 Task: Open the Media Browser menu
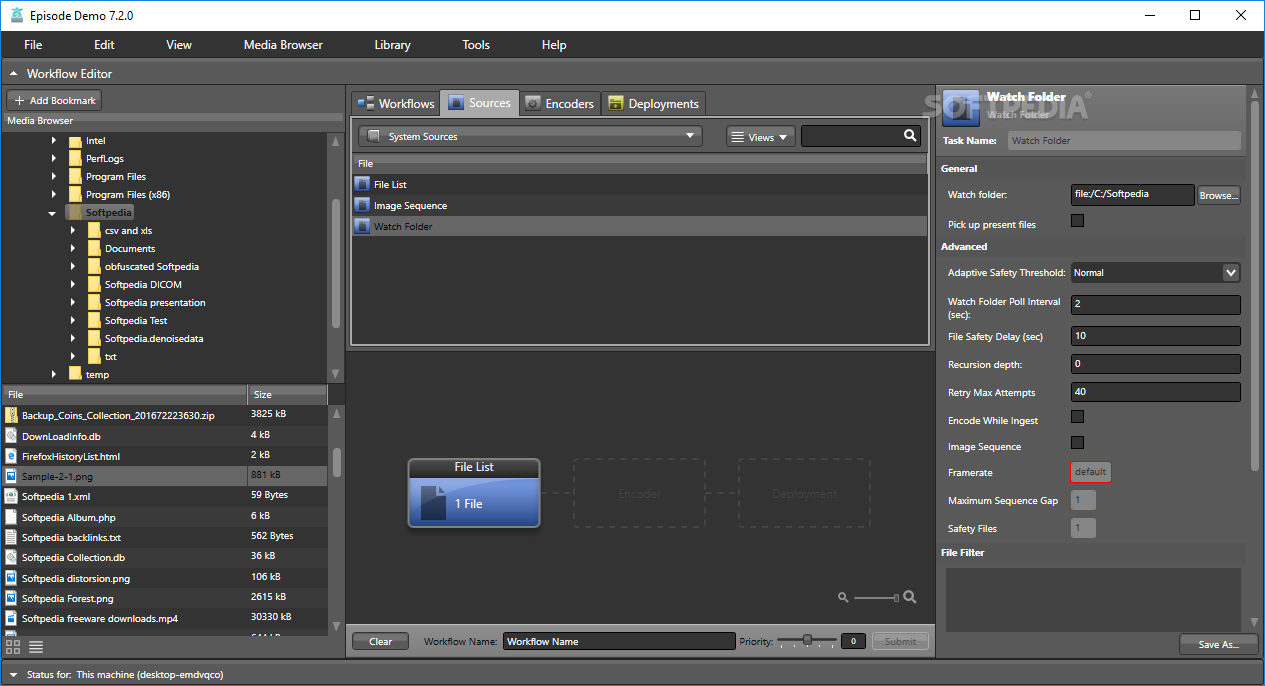click(283, 45)
